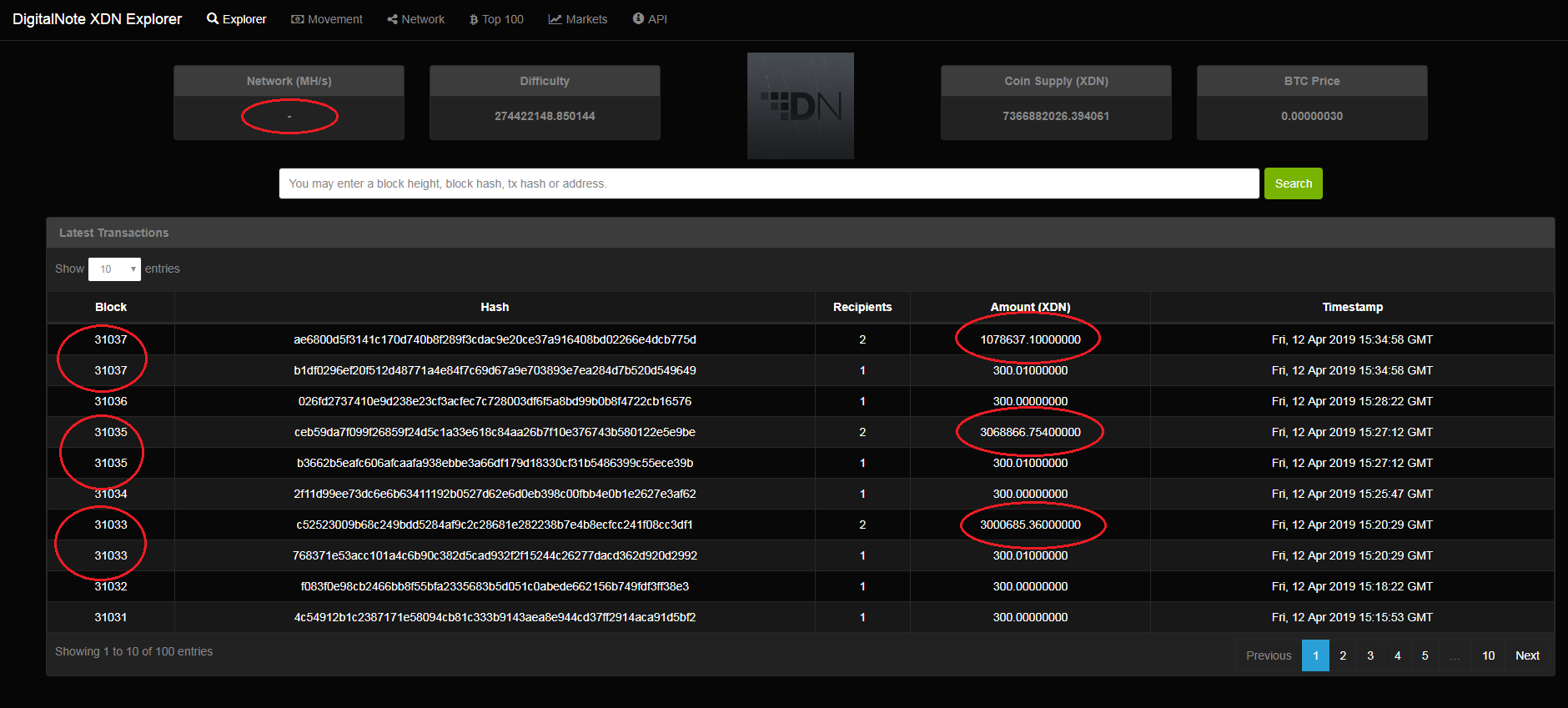This screenshot has height=708, width=1568.
Task: Click the Markets chart icon in navbar
Action: (x=555, y=19)
